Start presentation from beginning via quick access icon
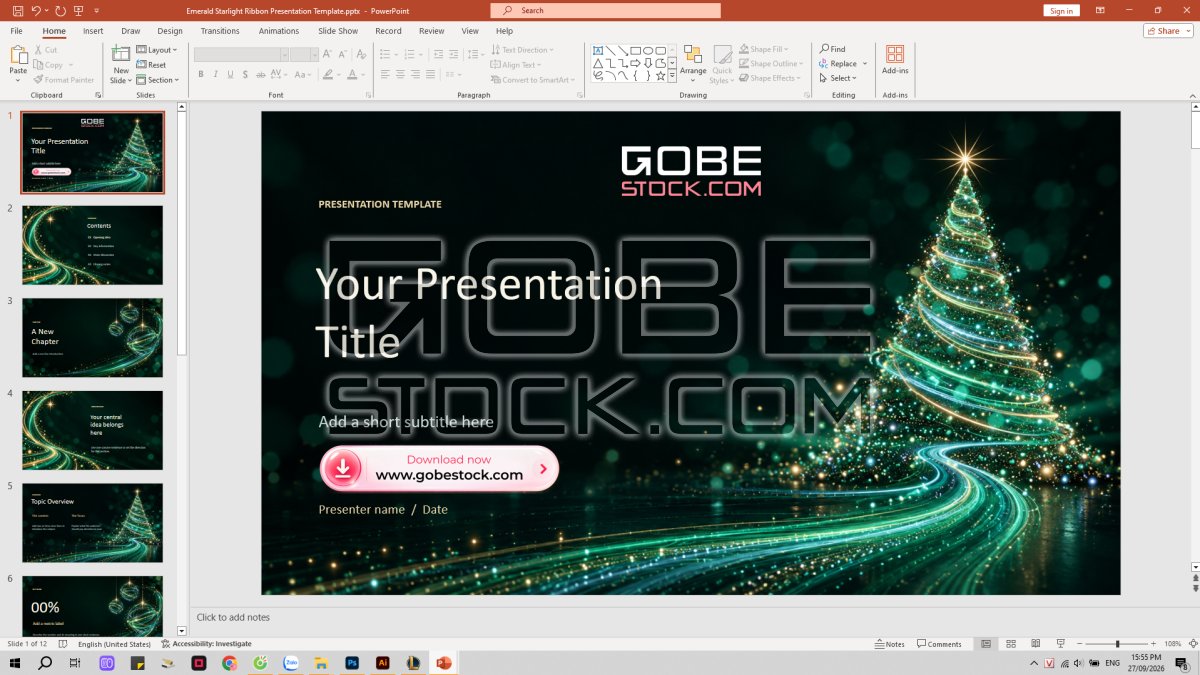This screenshot has width=1200, height=675. pos(79,10)
